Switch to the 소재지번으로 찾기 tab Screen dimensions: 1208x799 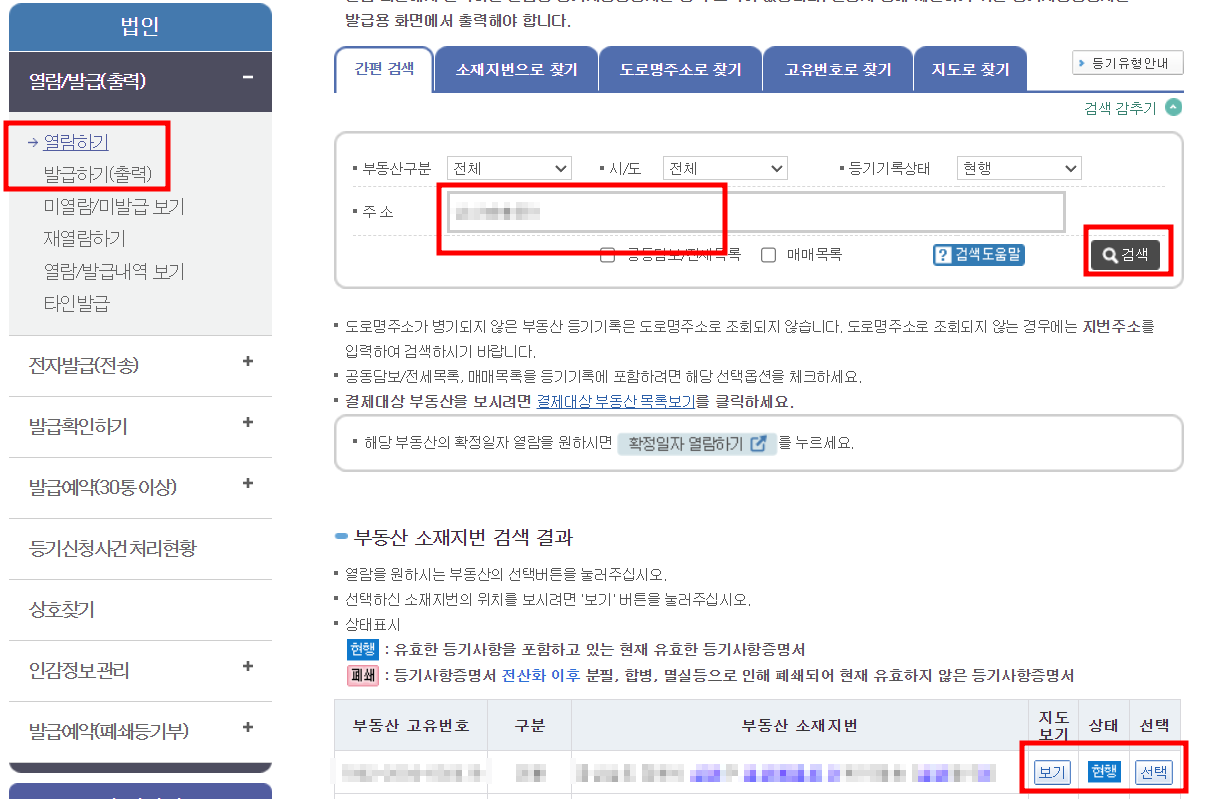515,68
